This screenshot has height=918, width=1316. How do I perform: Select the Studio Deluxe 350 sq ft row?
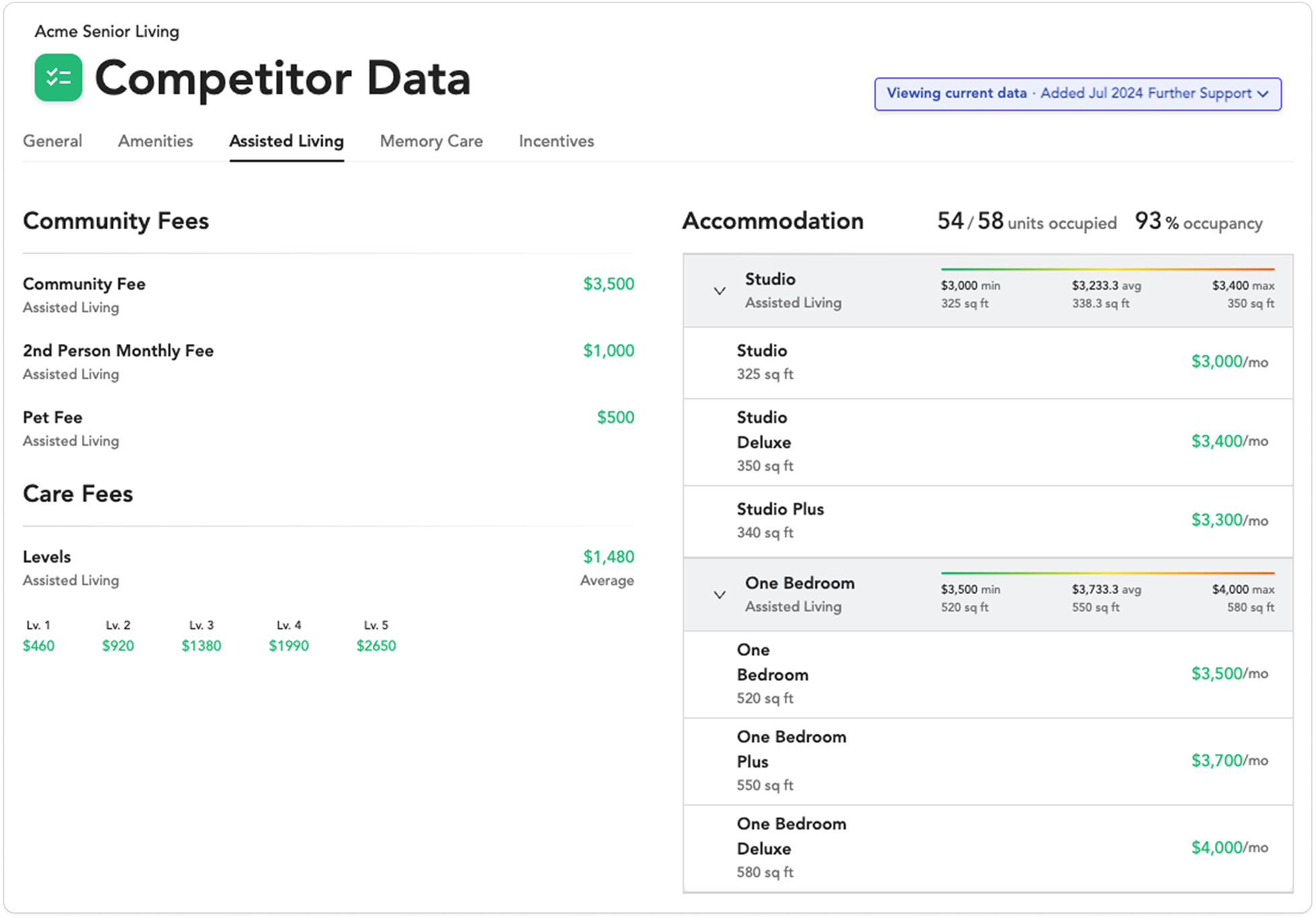coord(988,442)
